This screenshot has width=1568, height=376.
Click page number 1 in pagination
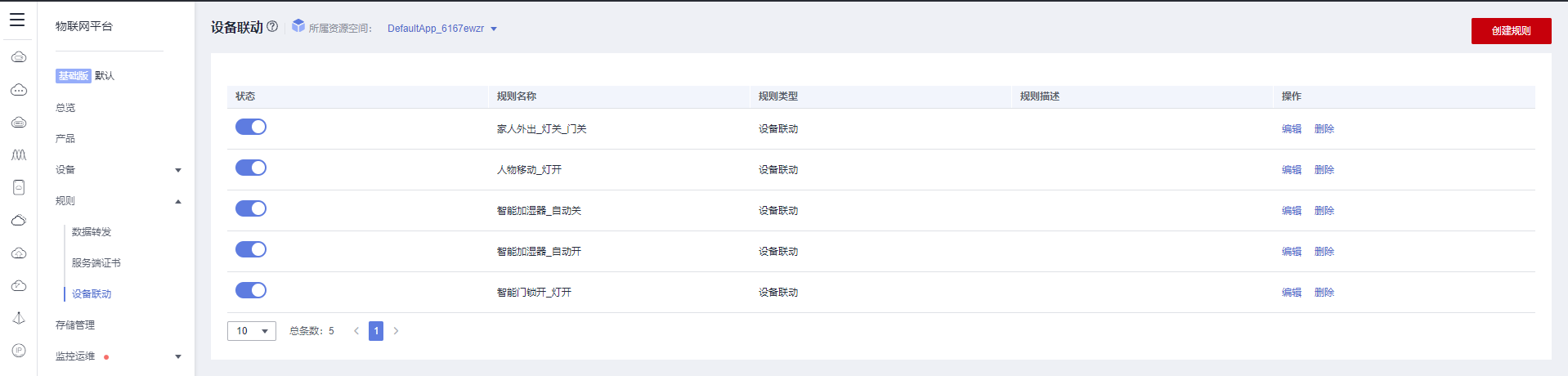coord(376,331)
